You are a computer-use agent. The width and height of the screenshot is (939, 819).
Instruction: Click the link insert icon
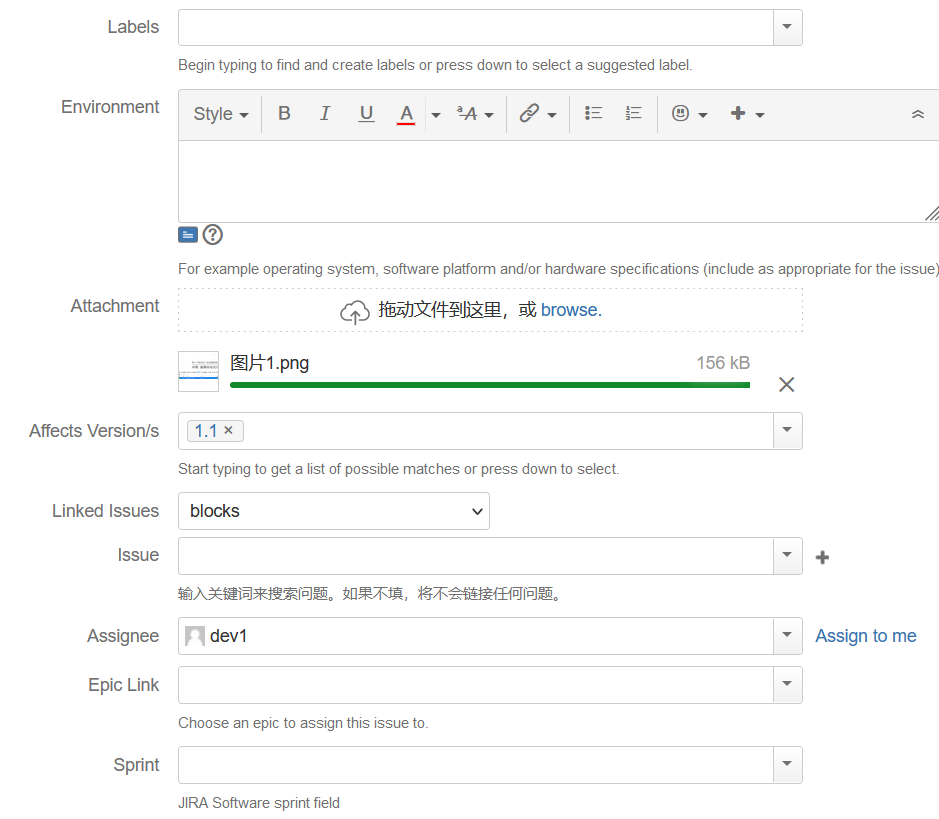pos(530,114)
